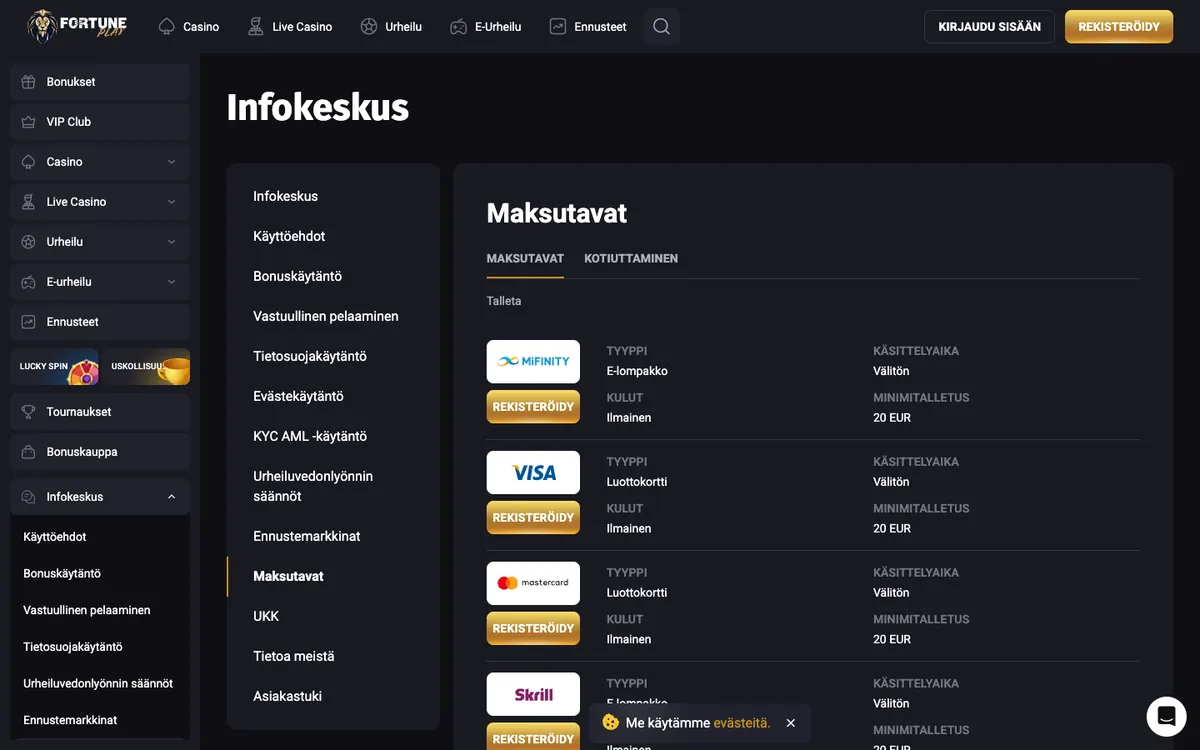1200x750 pixels.
Task: Expand the sidebar E-urheilu chevron
Action: (x=171, y=282)
